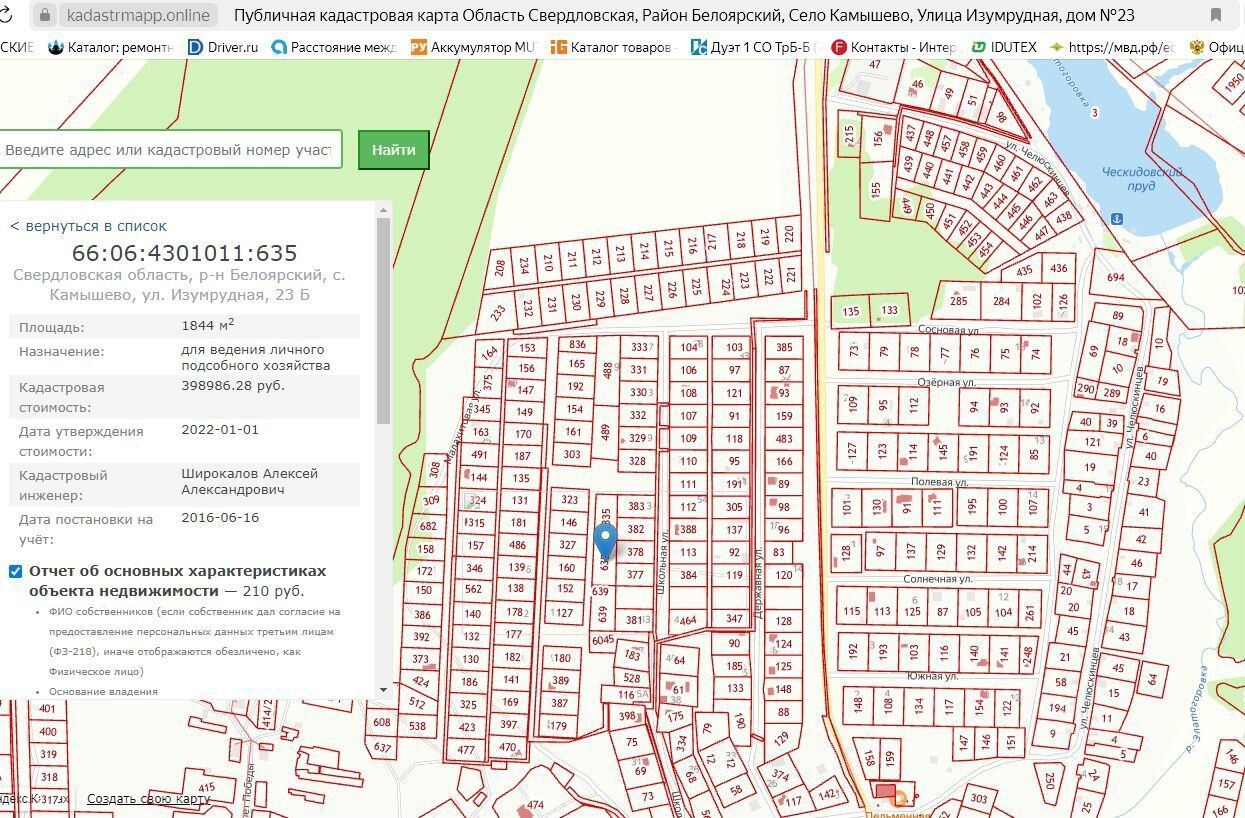Screen dimensions: 1245x818
Task: Click the lock icon beside kadastrmapp.online
Action: coord(44,15)
